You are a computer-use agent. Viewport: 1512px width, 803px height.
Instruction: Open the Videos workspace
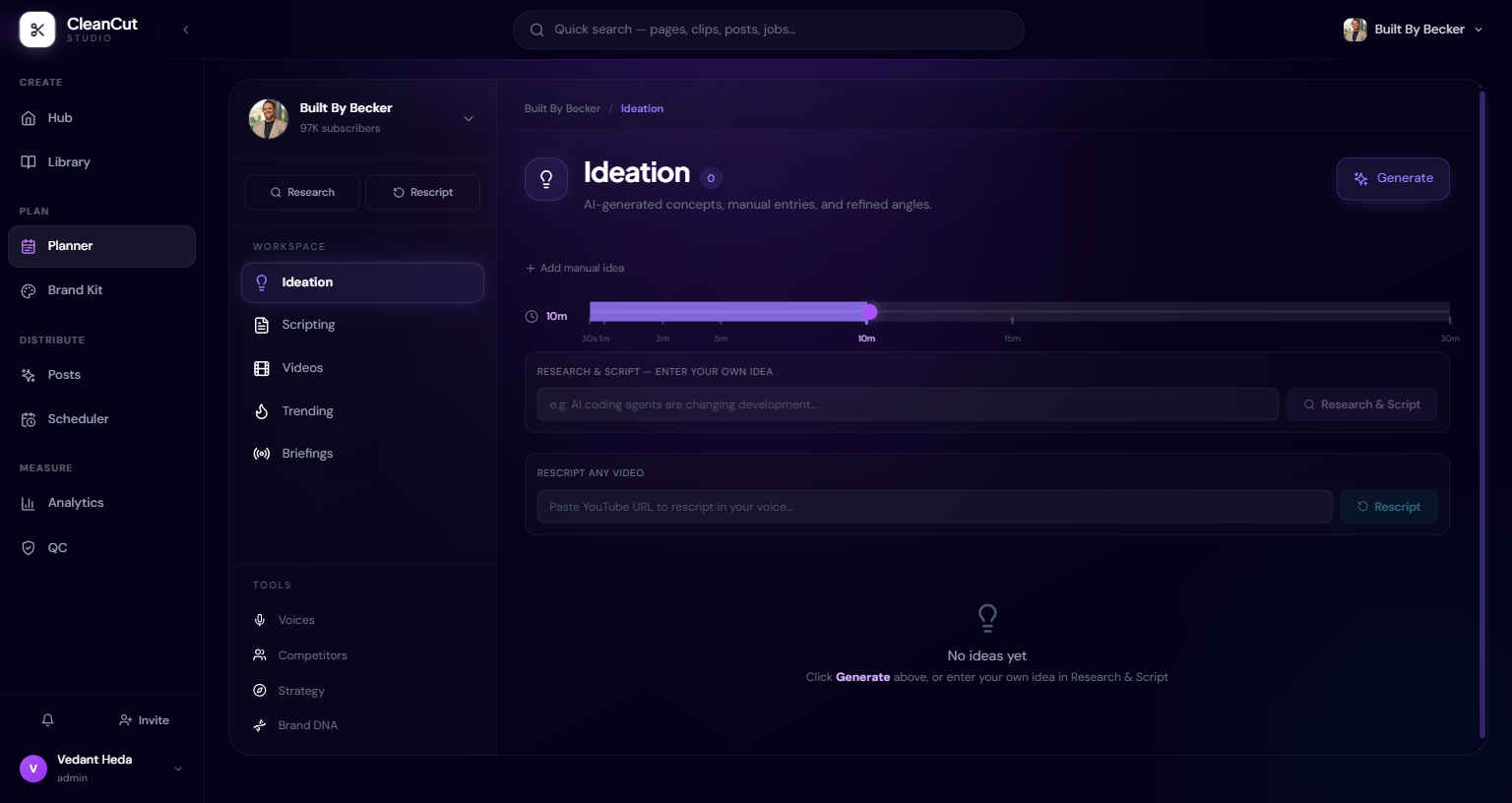[x=362, y=368]
